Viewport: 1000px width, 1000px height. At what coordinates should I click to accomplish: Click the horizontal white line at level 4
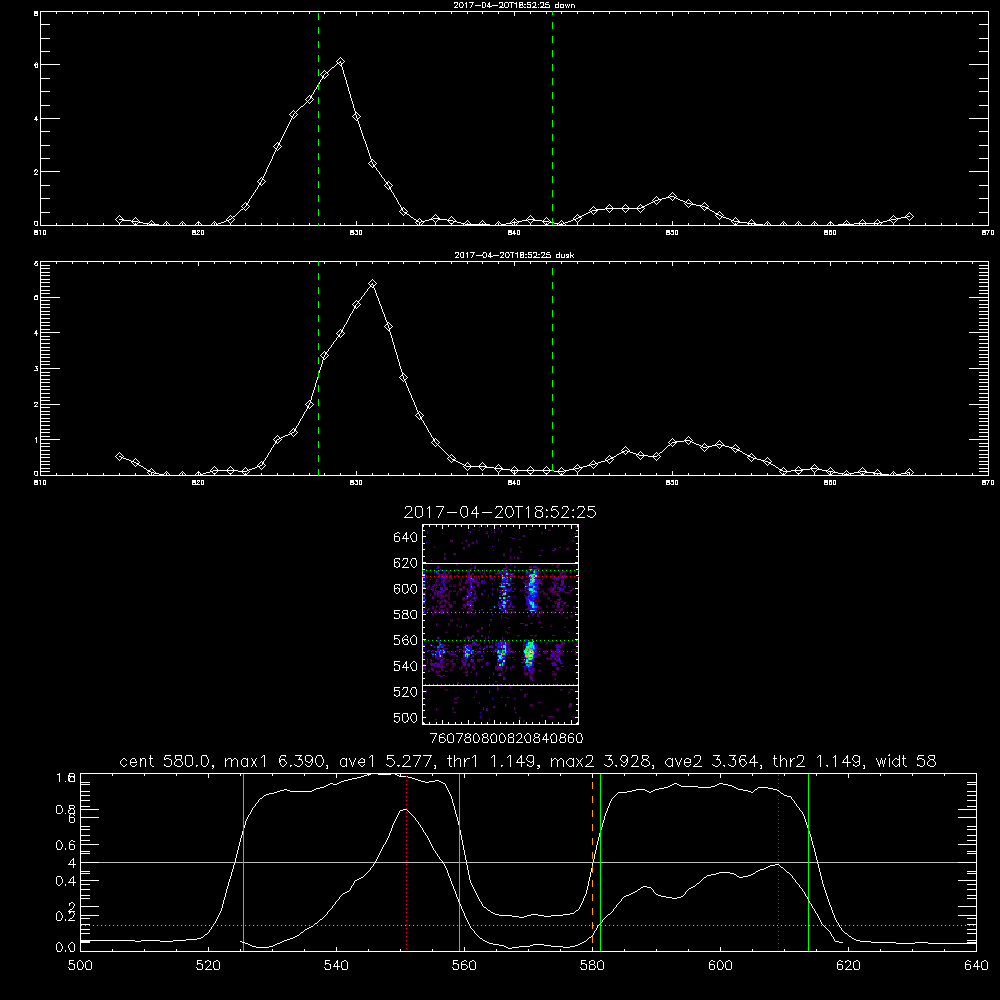tap(528, 862)
